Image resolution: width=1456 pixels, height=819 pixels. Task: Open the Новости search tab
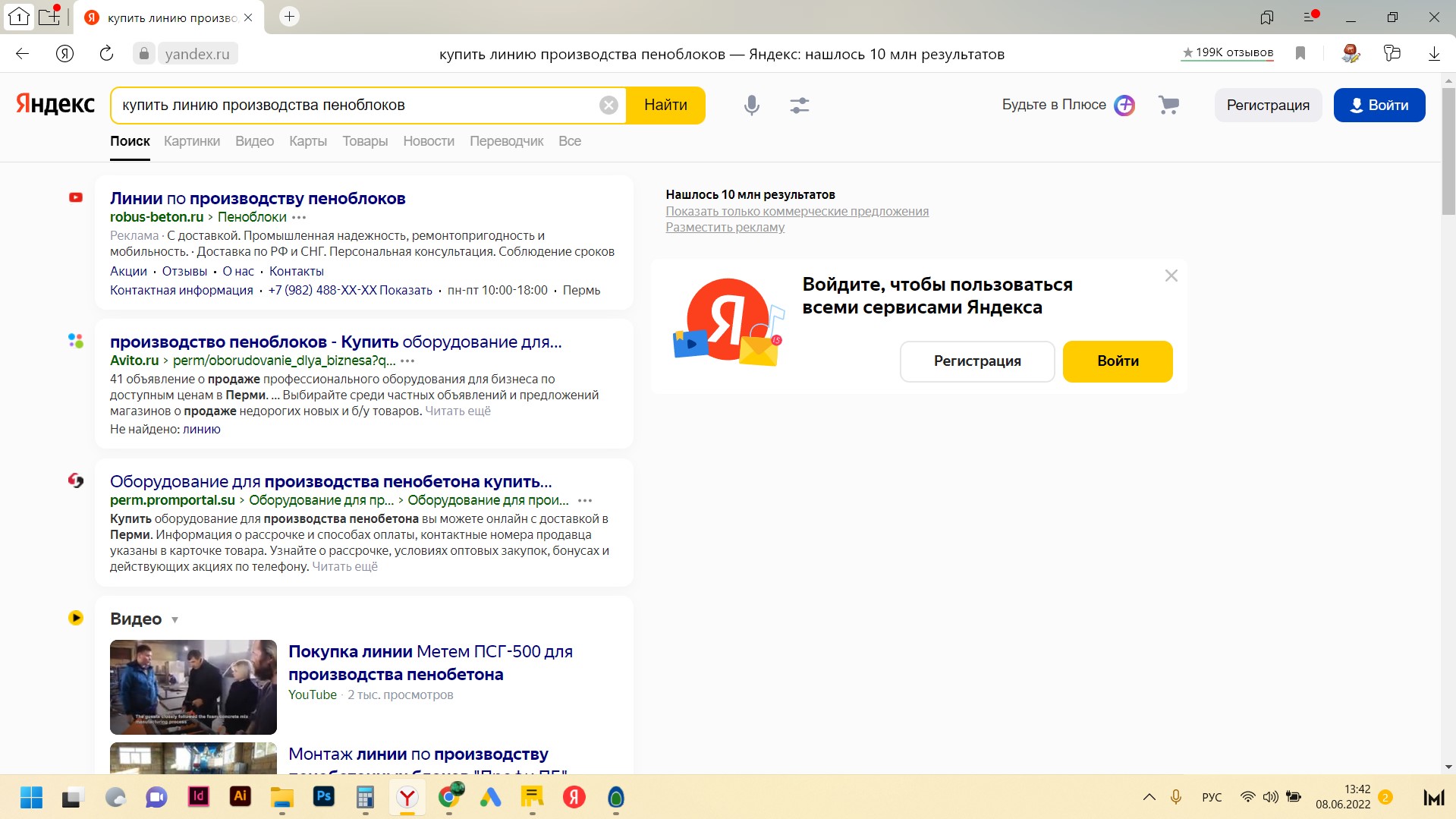coord(428,141)
